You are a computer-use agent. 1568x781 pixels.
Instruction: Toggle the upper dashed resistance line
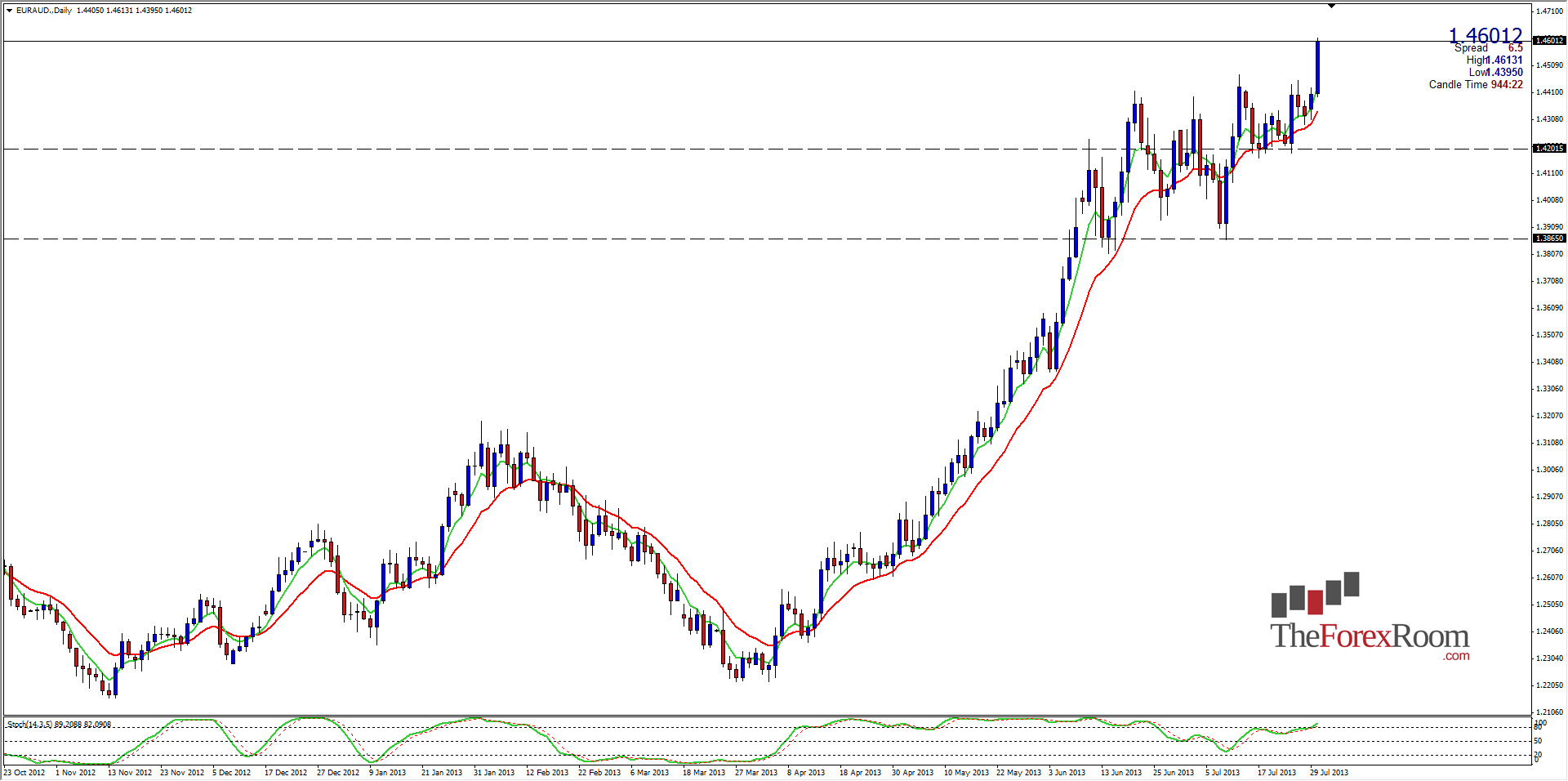(735, 148)
